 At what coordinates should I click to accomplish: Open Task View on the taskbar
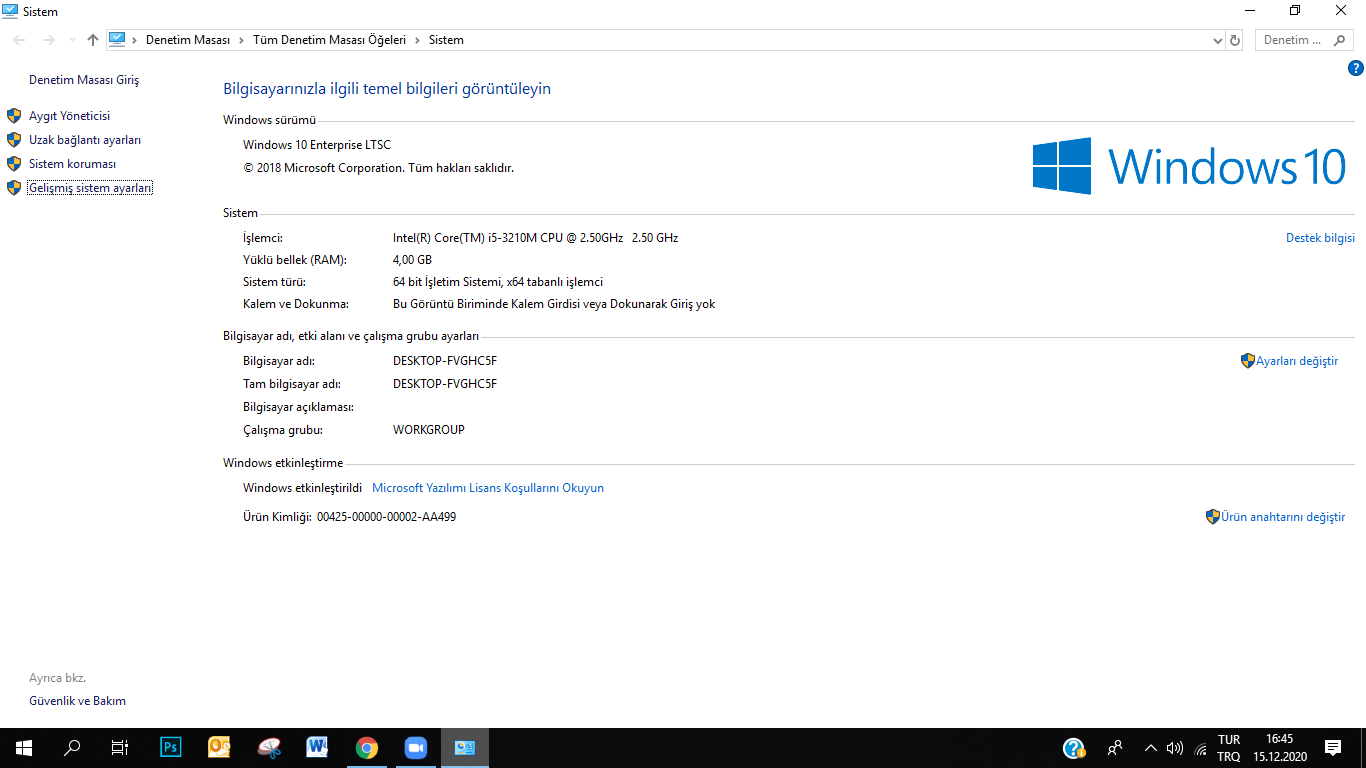coord(120,747)
